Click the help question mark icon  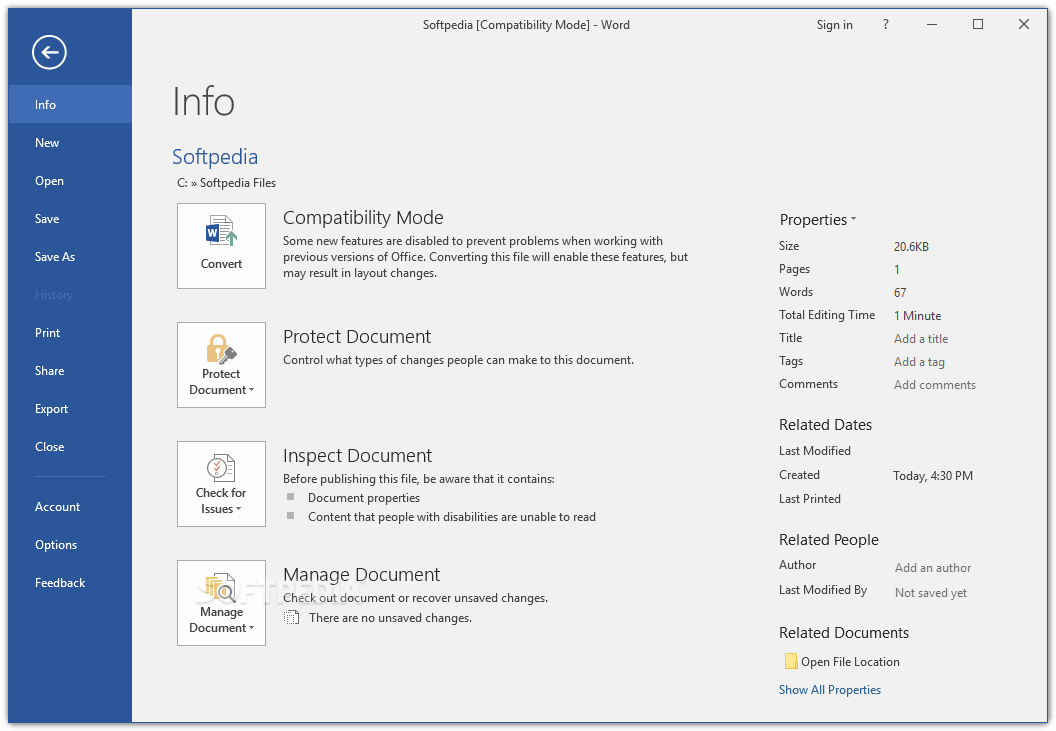[886, 25]
